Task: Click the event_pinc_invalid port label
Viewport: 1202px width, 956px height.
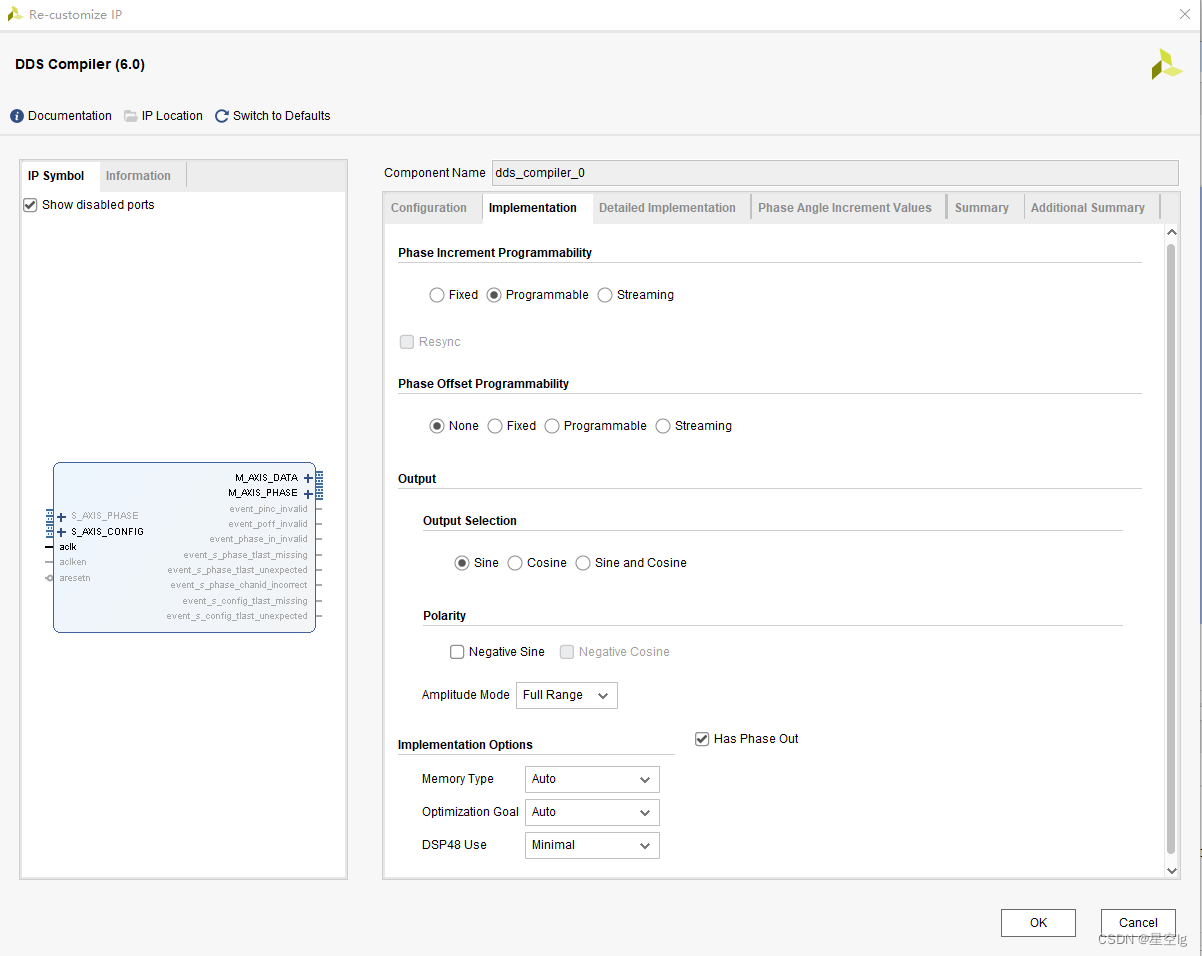Action: [x=268, y=509]
